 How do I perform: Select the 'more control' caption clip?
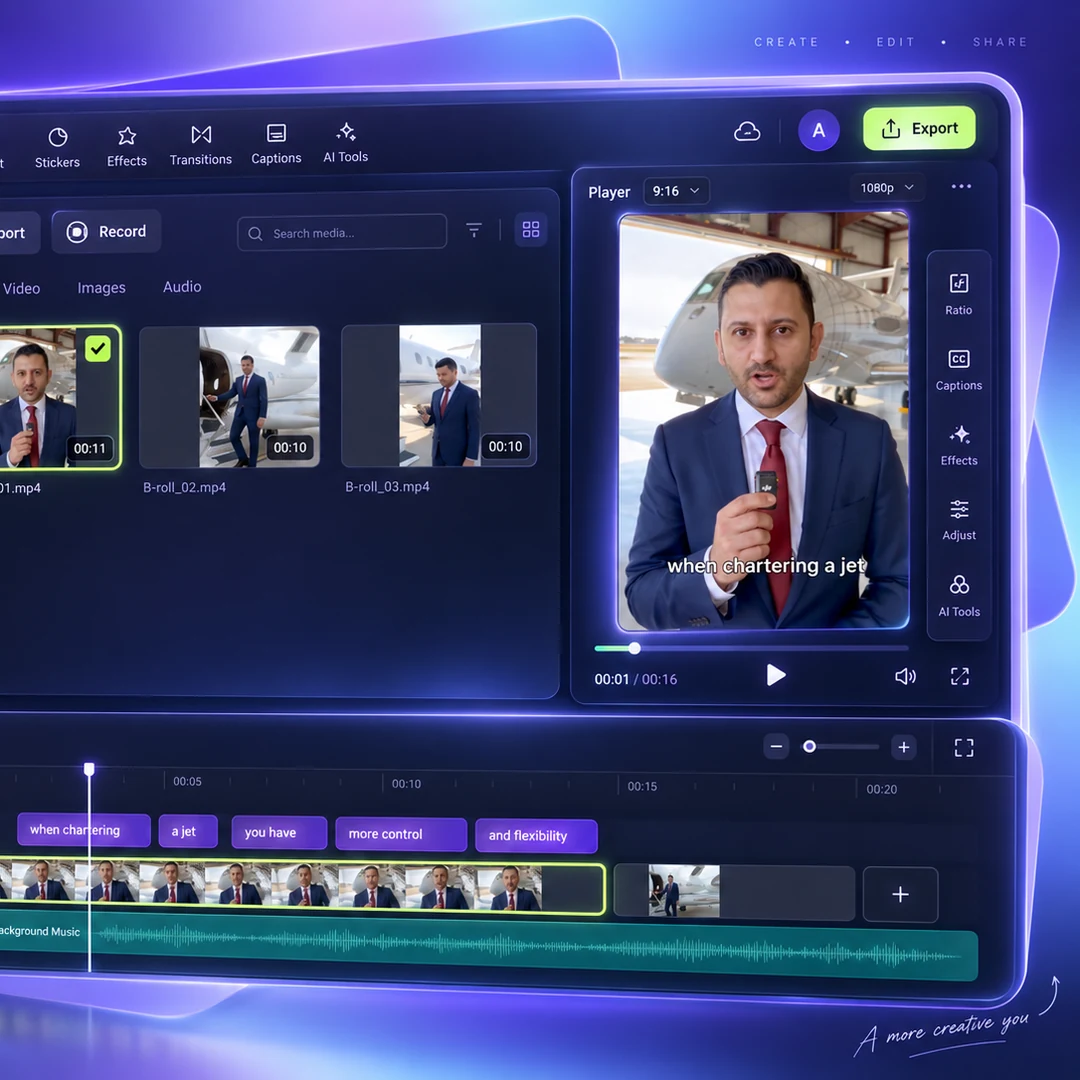401,834
